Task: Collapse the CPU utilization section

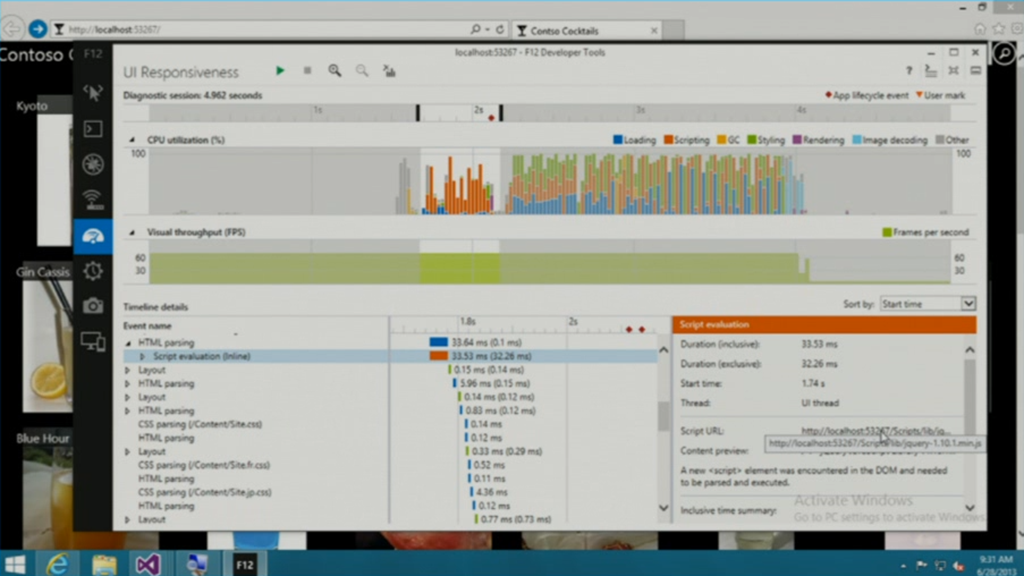Action: point(132,140)
